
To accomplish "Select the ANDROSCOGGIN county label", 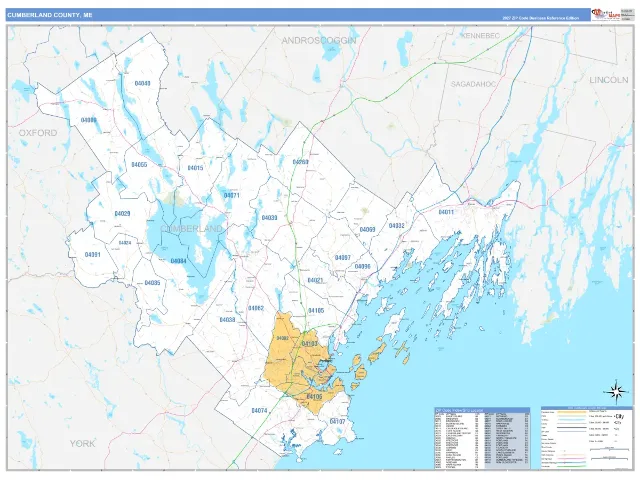I will (x=319, y=40).
